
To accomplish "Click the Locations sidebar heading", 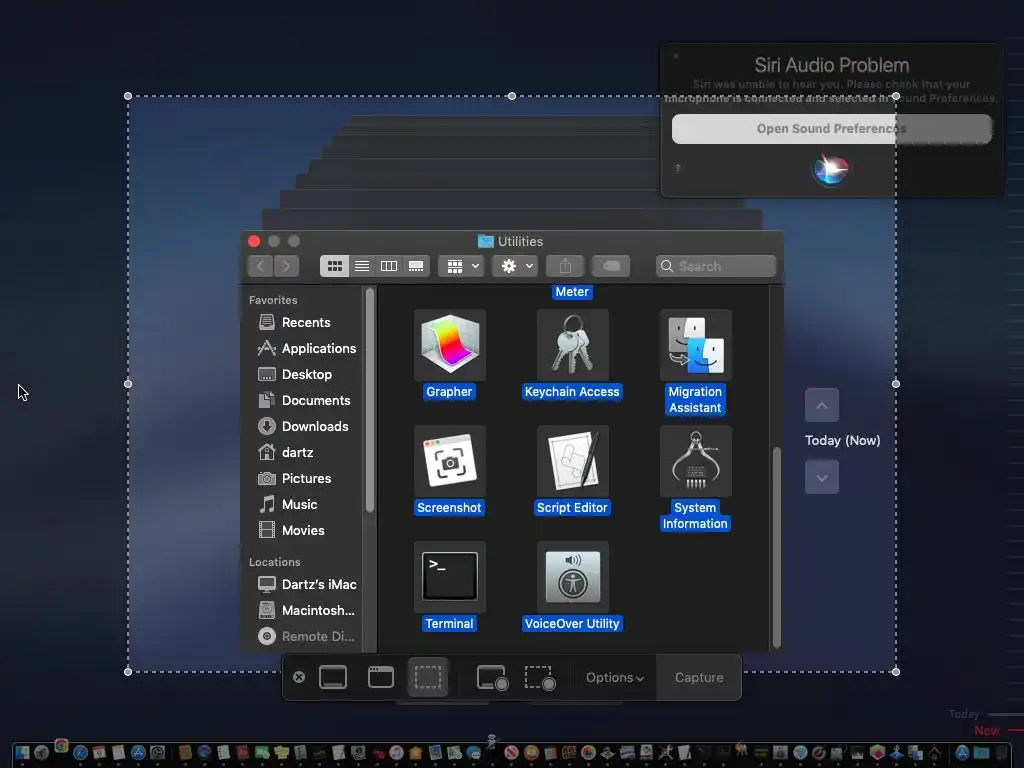I will click(x=274, y=562).
